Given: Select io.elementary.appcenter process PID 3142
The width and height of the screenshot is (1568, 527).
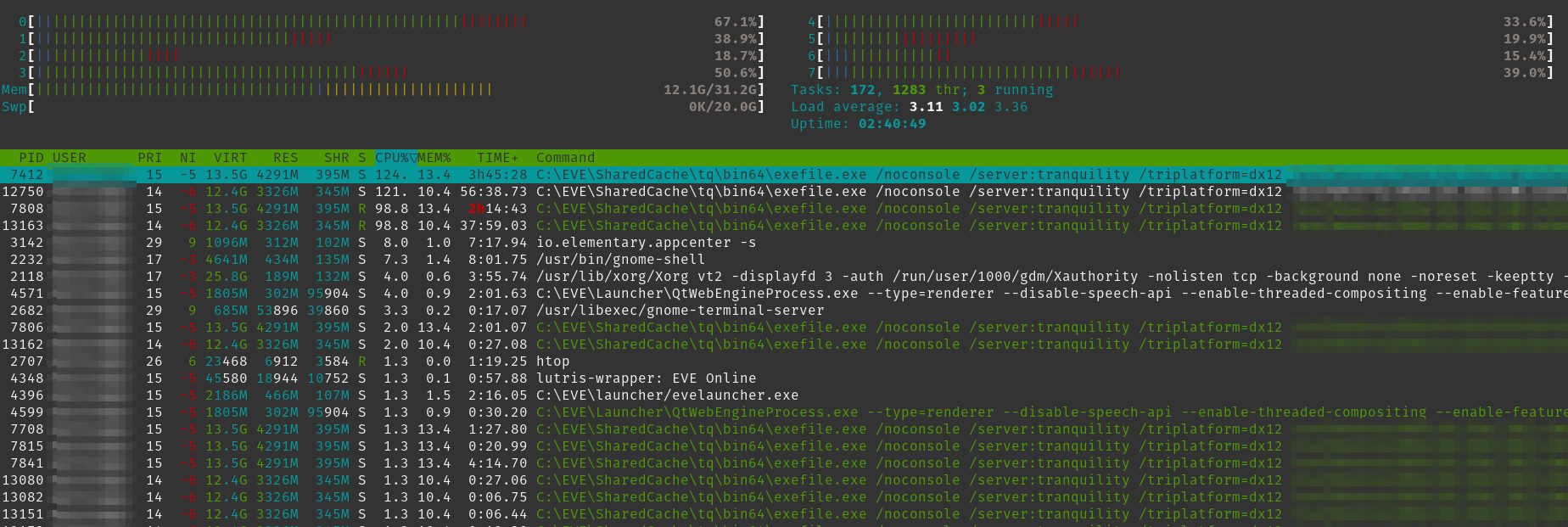Looking at the screenshot, I should (x=784, y=243).
